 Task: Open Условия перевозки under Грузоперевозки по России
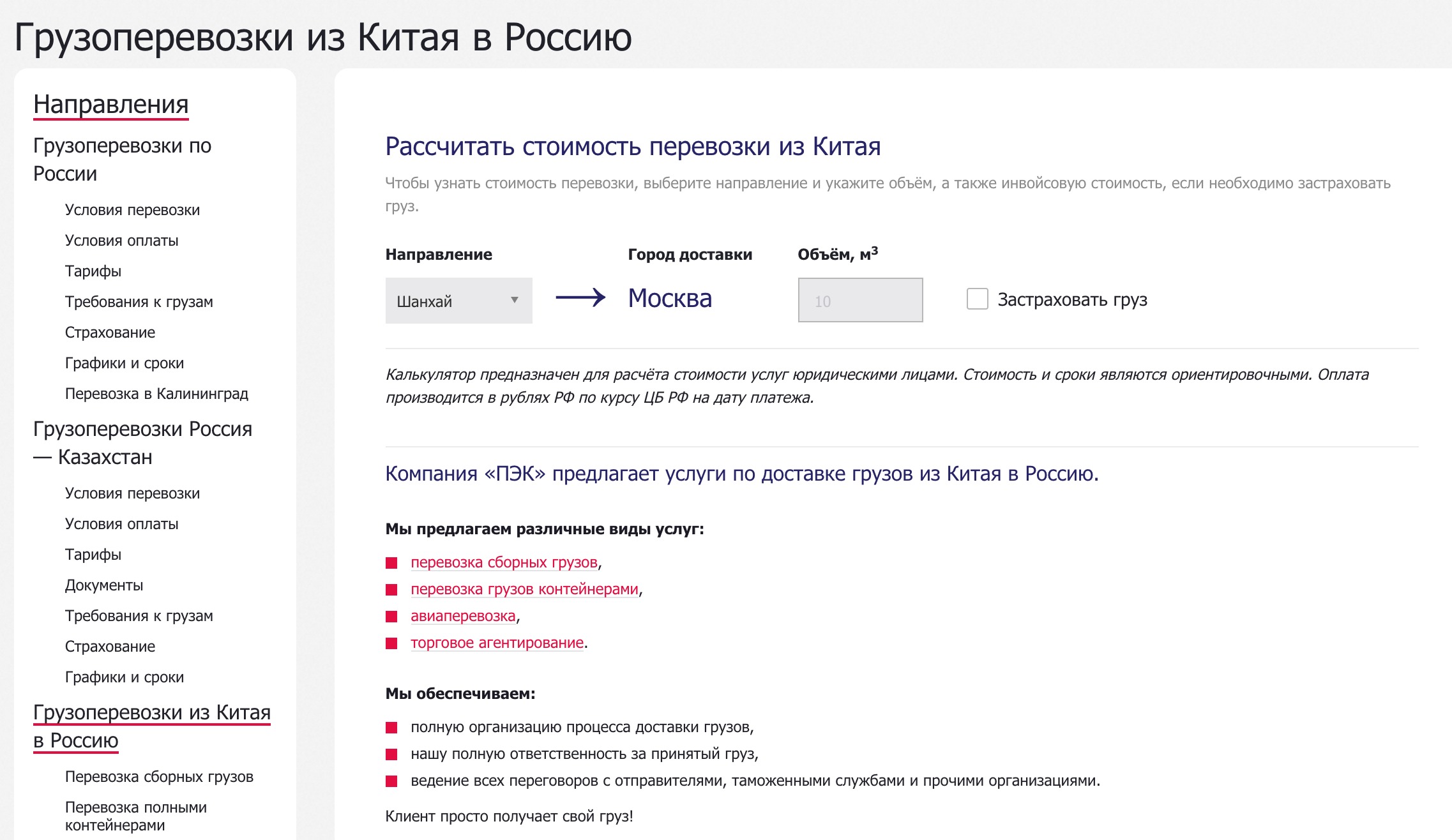tap(132, 210)
